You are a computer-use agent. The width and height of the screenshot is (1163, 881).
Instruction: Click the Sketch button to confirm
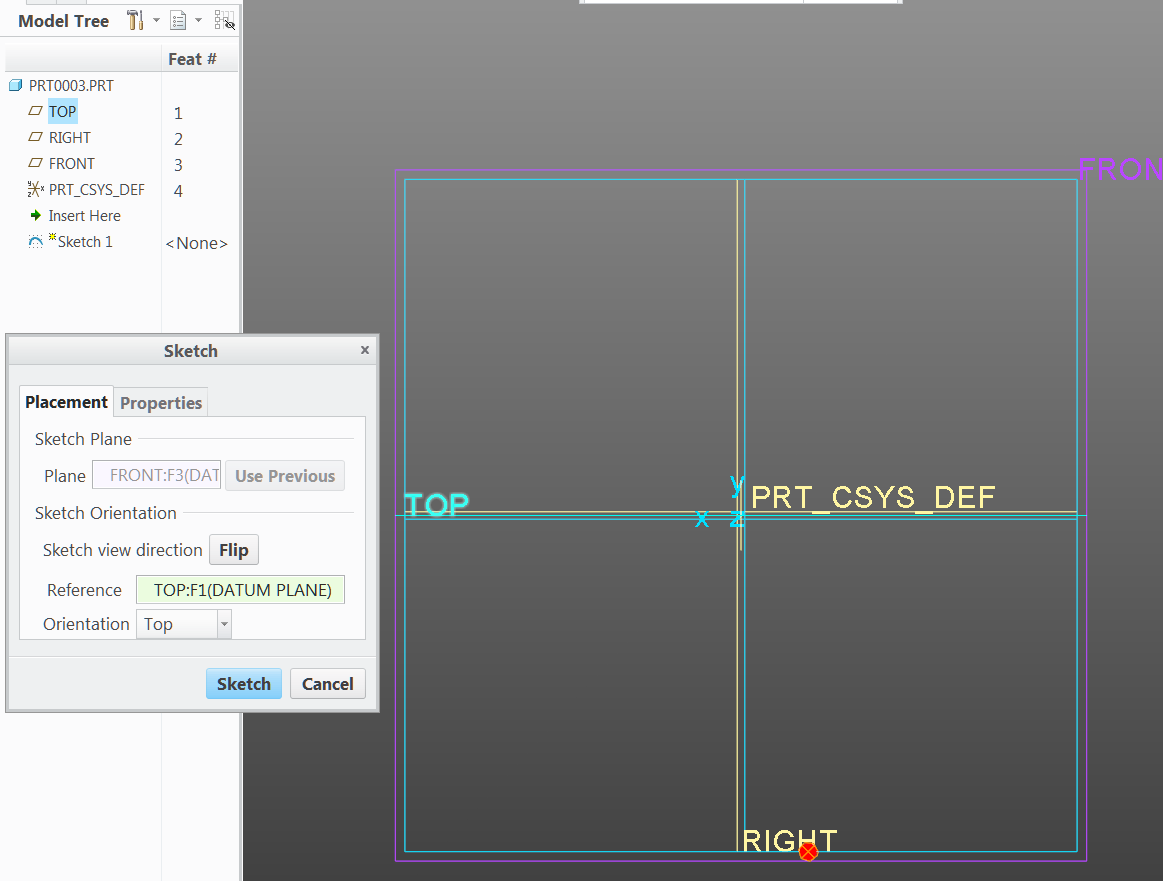pyautogui.click(x=244, y=684)
